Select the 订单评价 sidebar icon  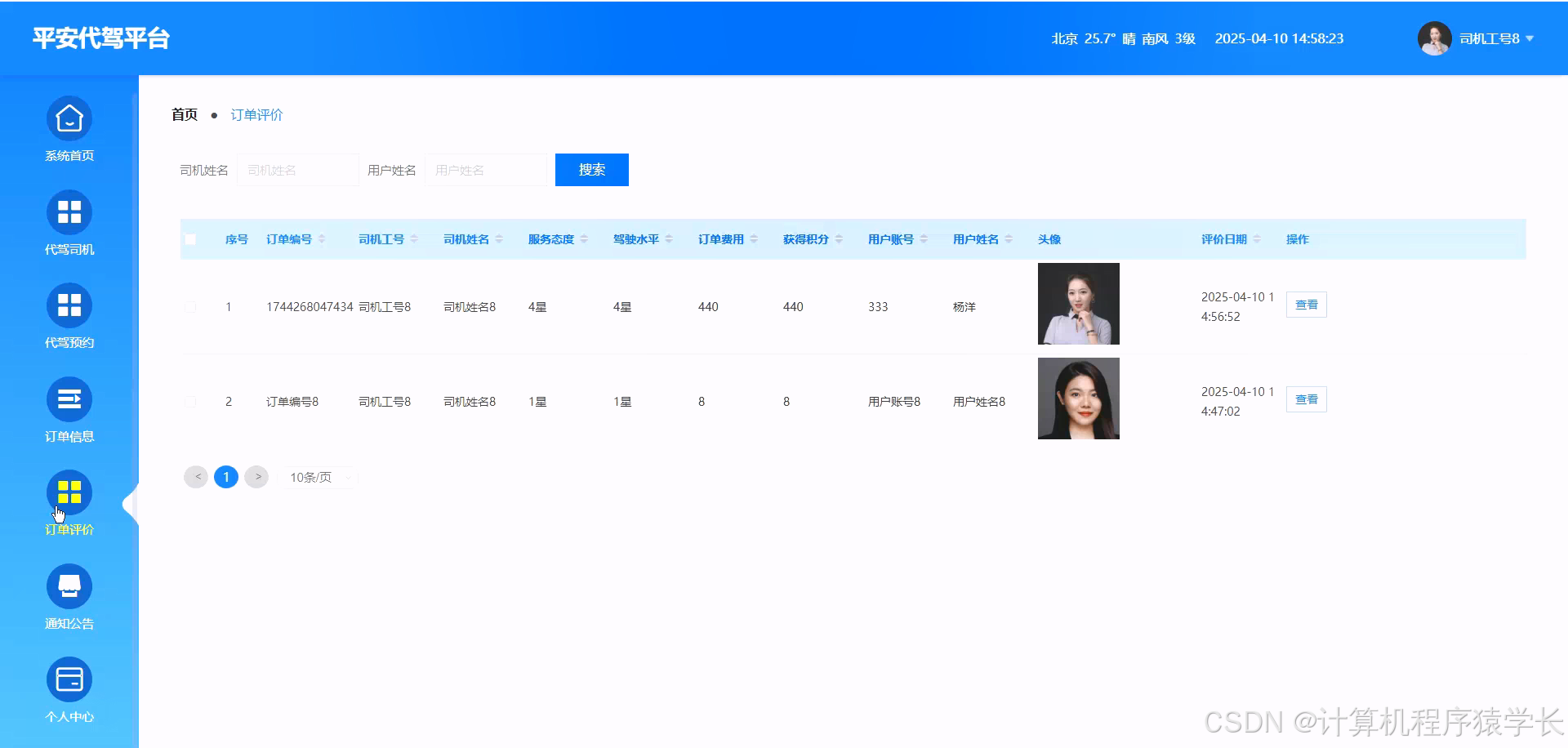point(69,492)
